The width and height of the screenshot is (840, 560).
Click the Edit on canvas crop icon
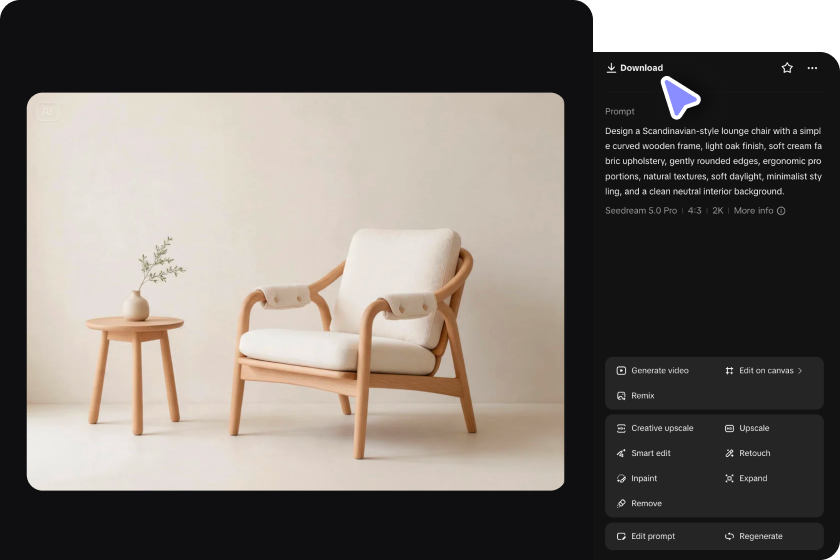[729, 370]
